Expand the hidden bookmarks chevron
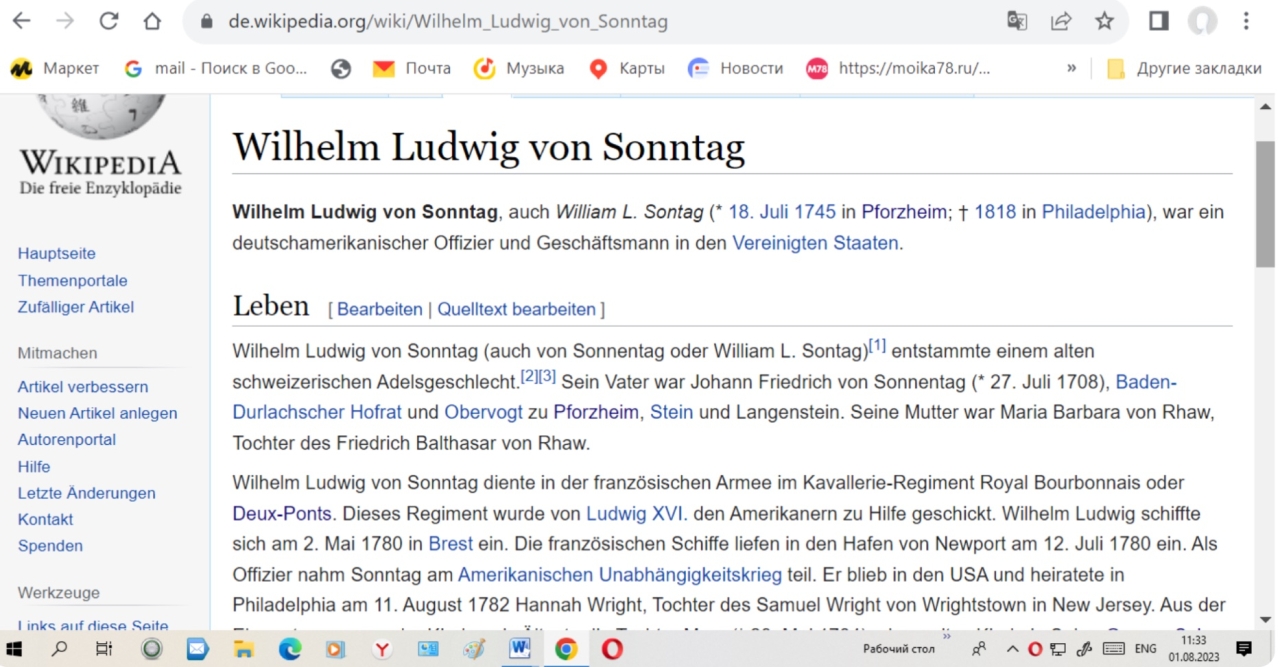Screen dimensions: 1280x667 click(1071, 68)
